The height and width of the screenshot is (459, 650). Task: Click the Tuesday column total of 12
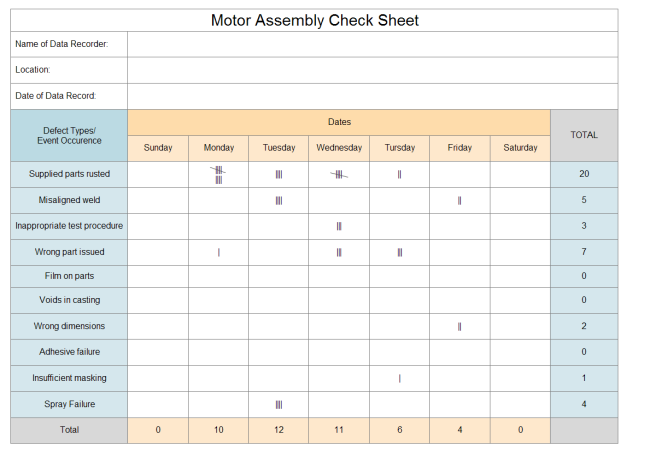279,430
